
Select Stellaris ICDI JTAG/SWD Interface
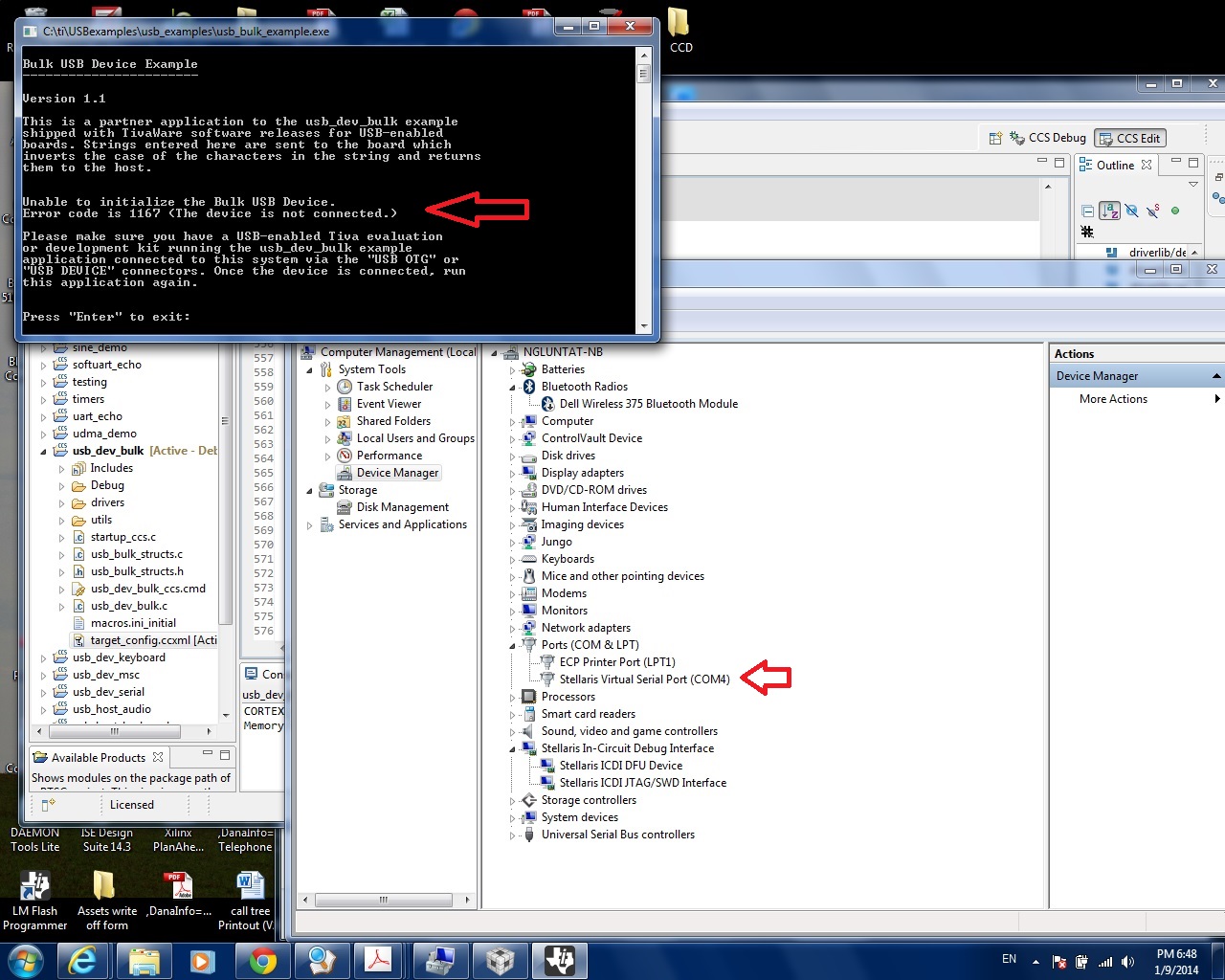click(x=642, y=783)
